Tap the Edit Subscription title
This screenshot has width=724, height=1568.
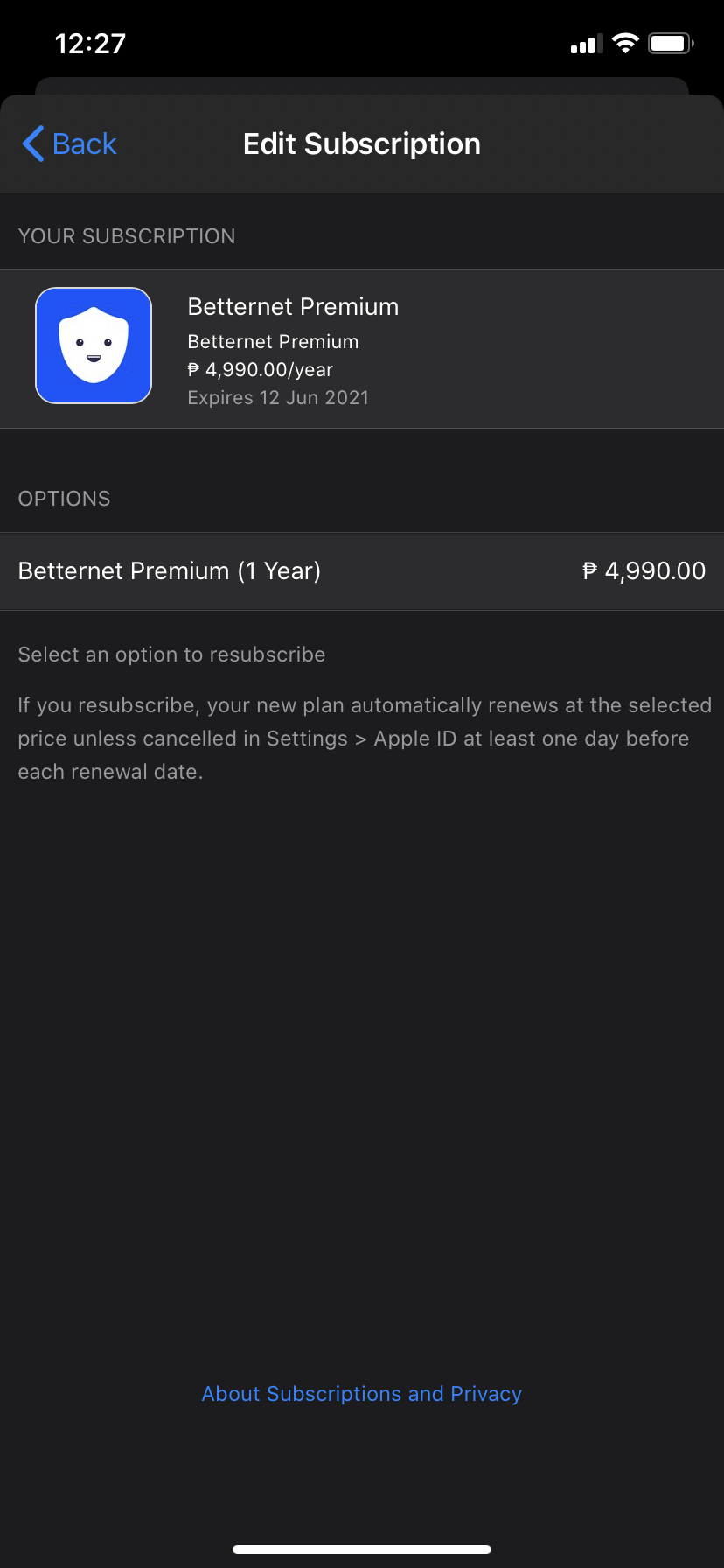362,144
